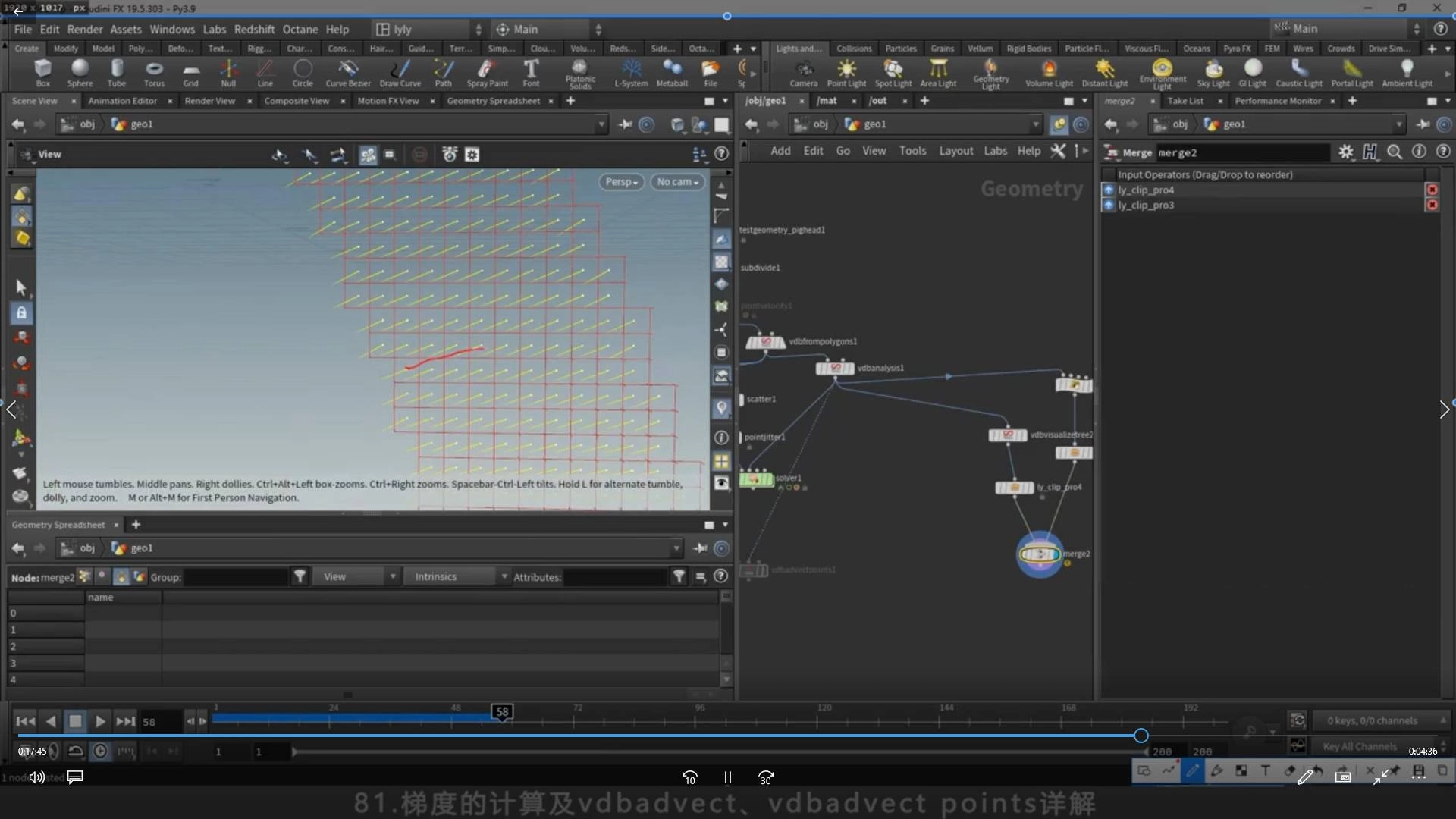Viewport: 1456px width, 819px height.
Task: Remove ly_clip_pro3 input with red toggle
Action: click(1432, 206)
